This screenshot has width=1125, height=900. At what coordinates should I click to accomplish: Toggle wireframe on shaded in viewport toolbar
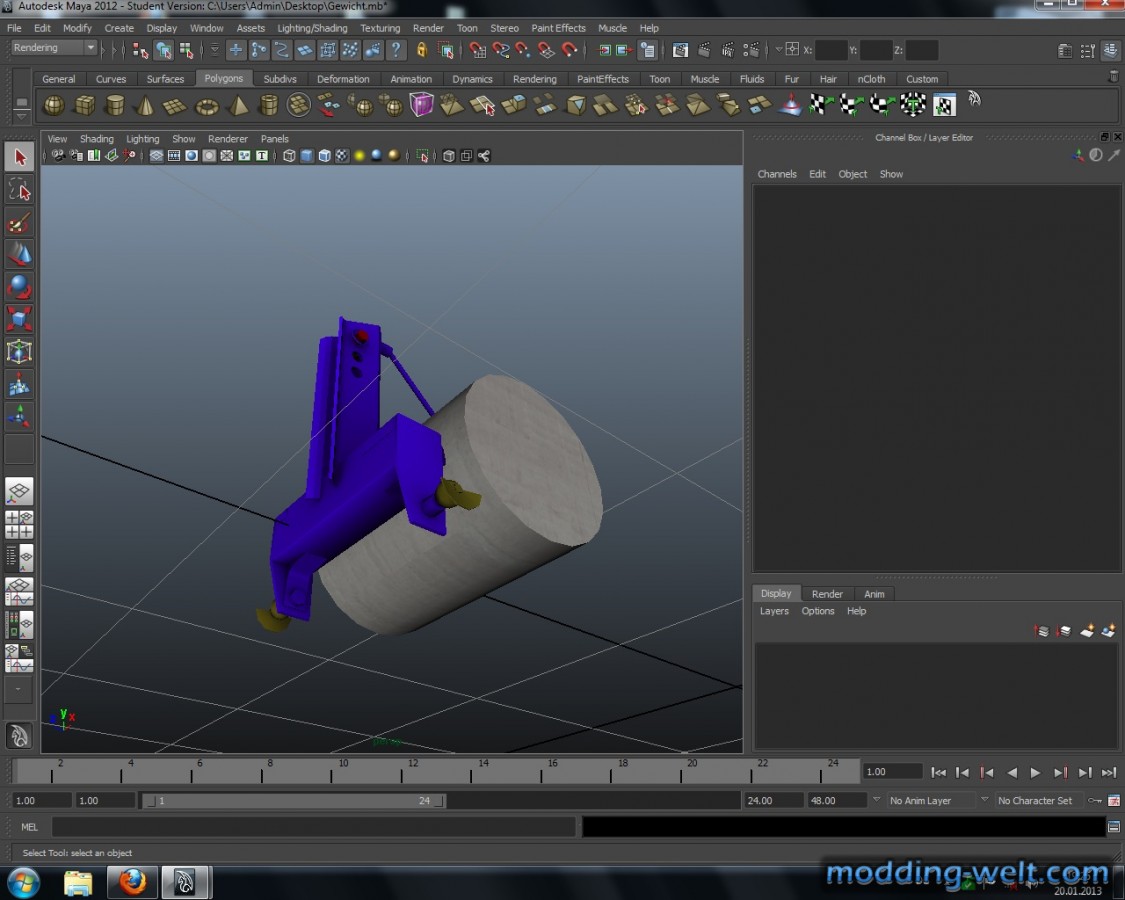click(324, 156)
